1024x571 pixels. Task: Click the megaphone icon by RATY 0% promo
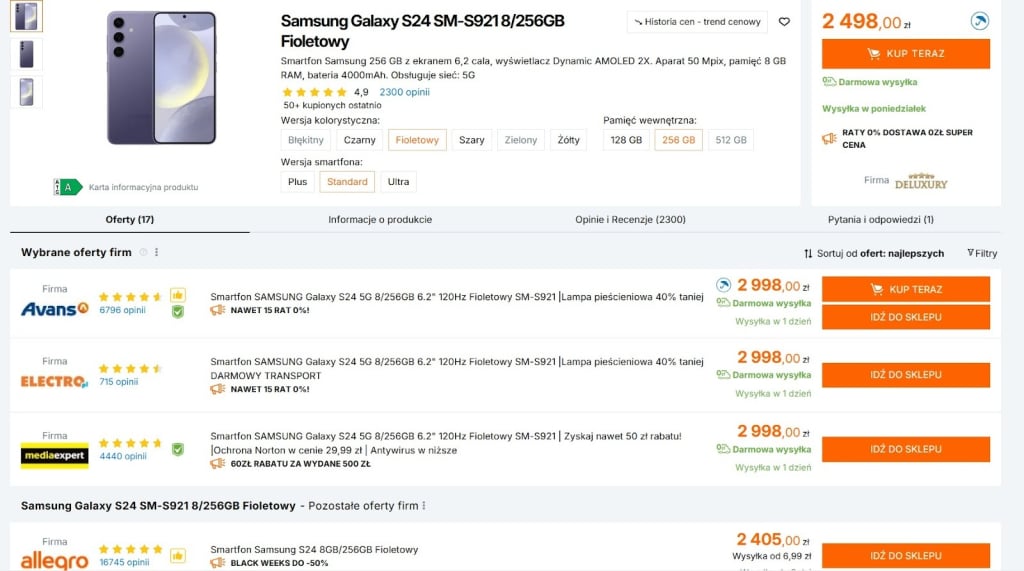pos(829,139)
